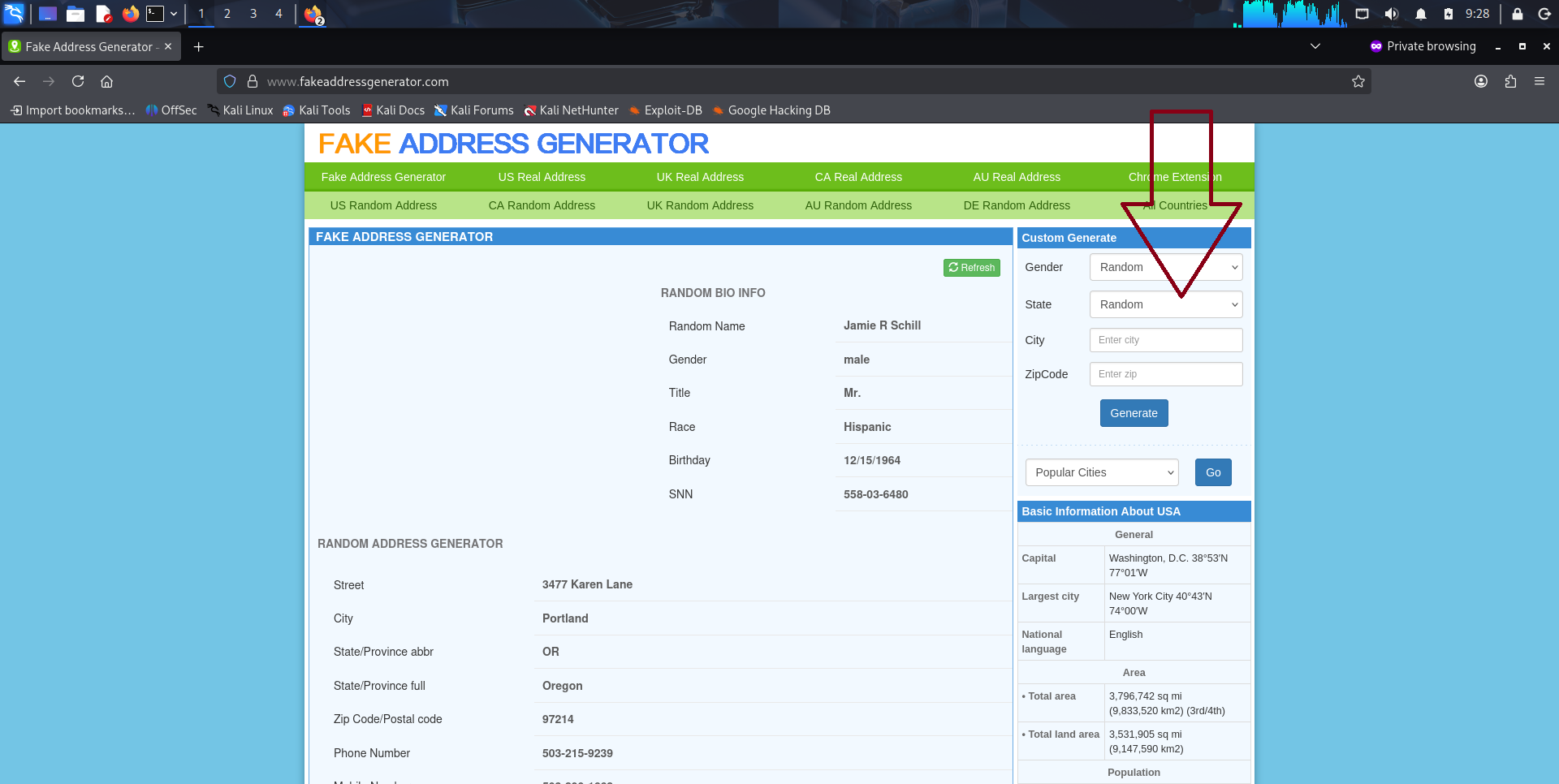The height and width of the screenshot is (784, 1559).
Task: Select the Fake Address Generator browser tab
Action: [x=91, y=47]
